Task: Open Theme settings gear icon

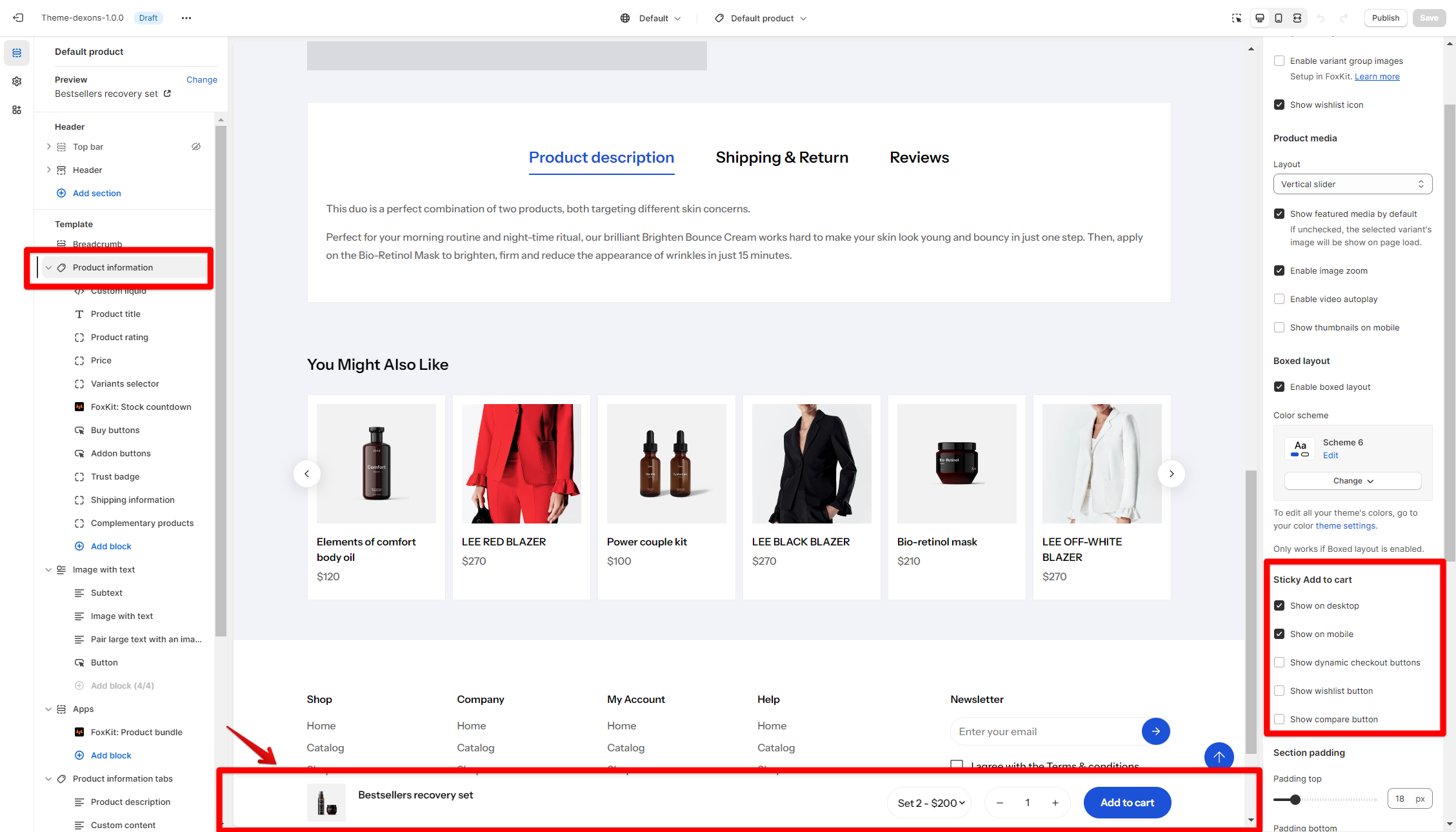Action: 17,81
